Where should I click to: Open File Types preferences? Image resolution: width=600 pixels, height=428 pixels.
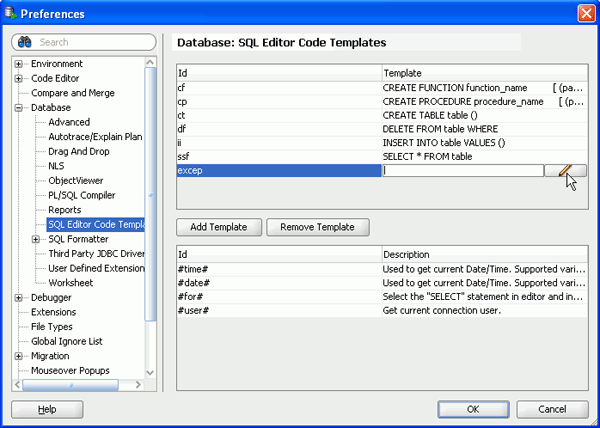(52, 327)
